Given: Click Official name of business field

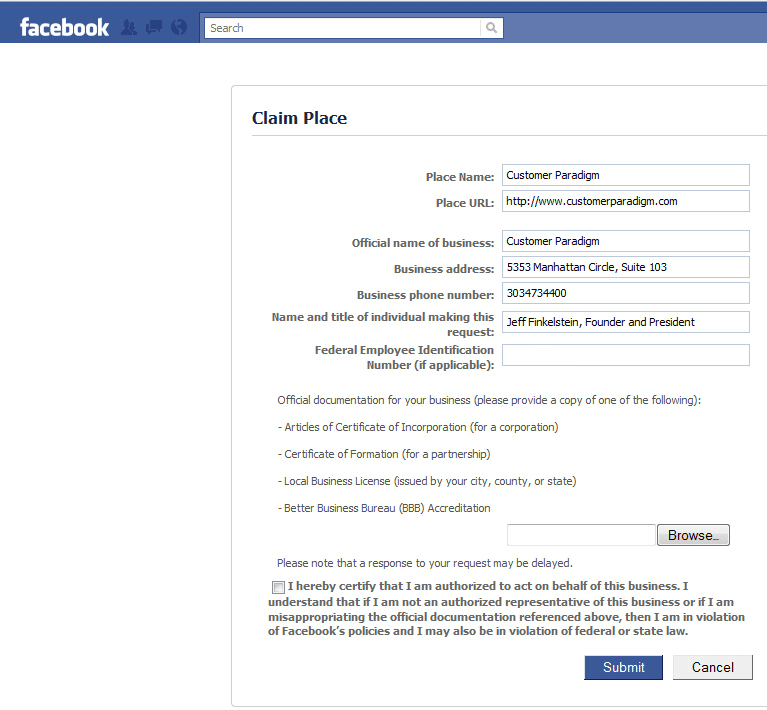Looking at the screenshot, I should tap(626, 241).
